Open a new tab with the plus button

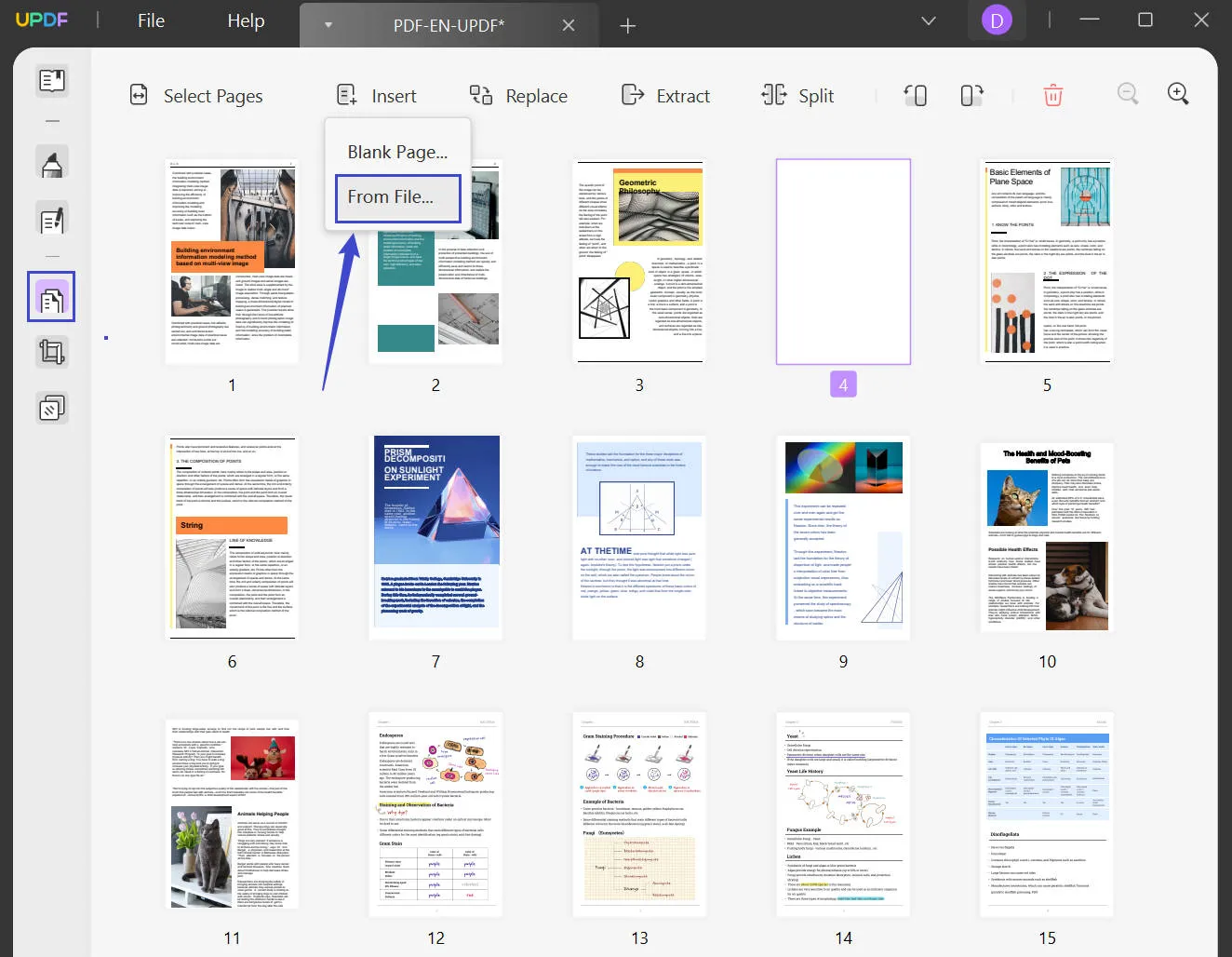point(627,26)
